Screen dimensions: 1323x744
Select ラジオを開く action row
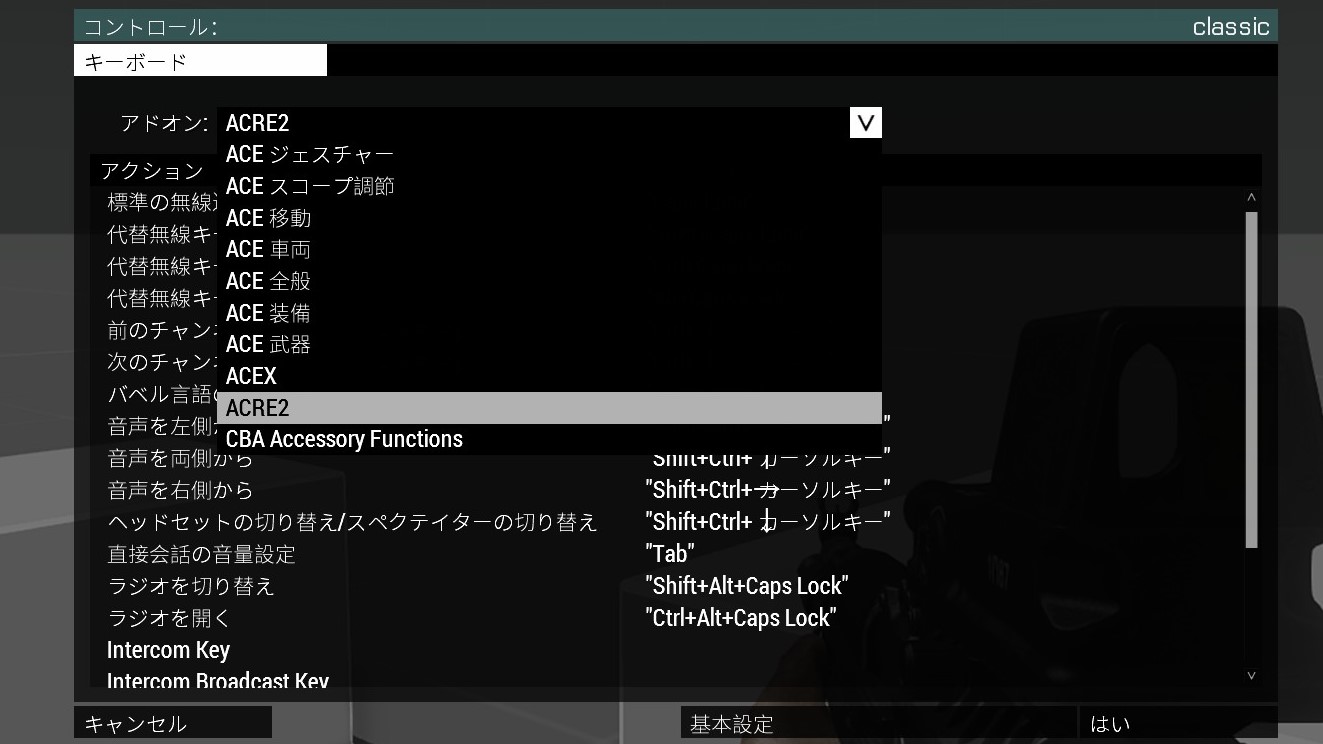667,618
